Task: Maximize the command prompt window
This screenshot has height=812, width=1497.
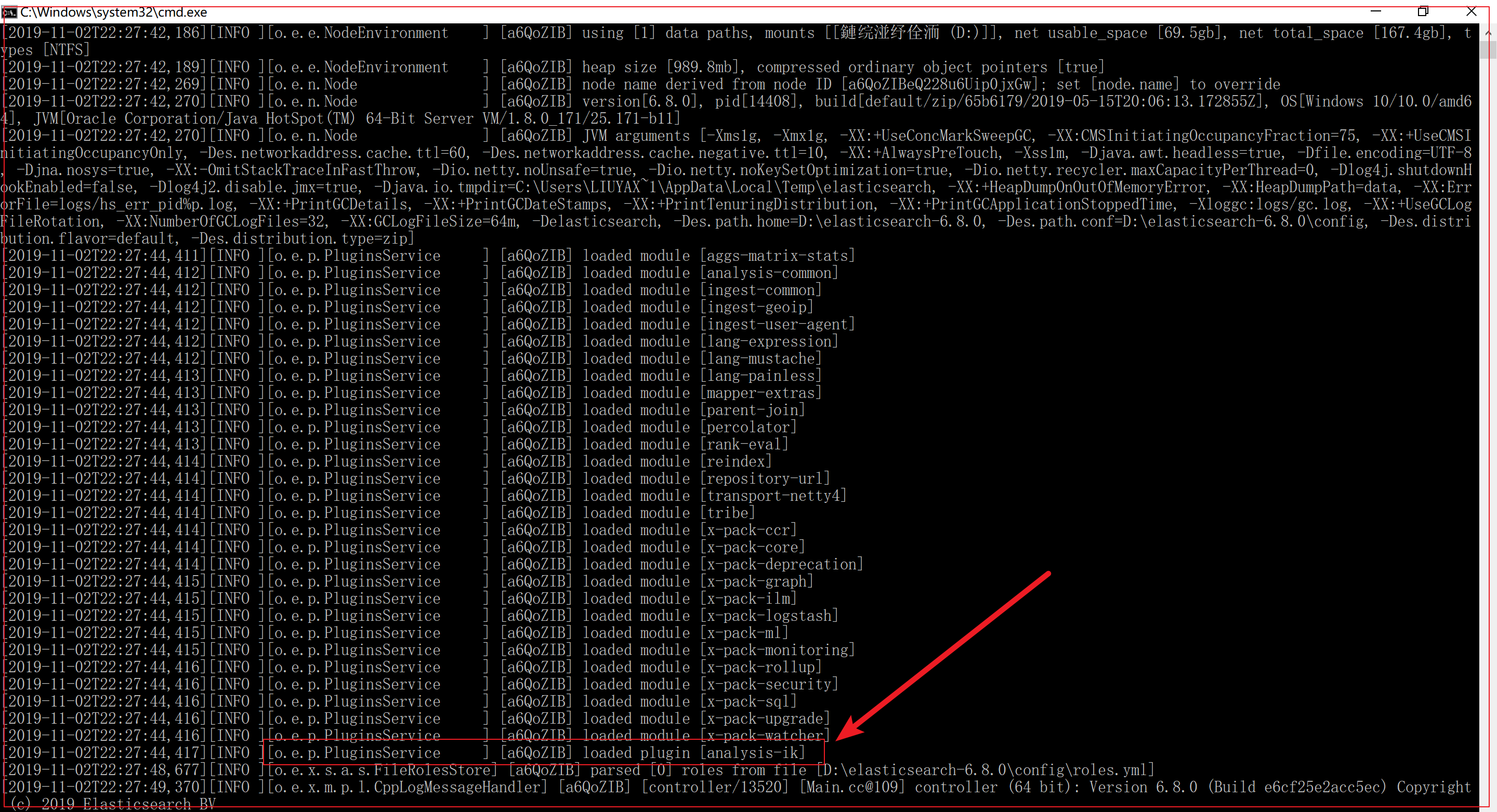Action: click(x=1423, y=11)
